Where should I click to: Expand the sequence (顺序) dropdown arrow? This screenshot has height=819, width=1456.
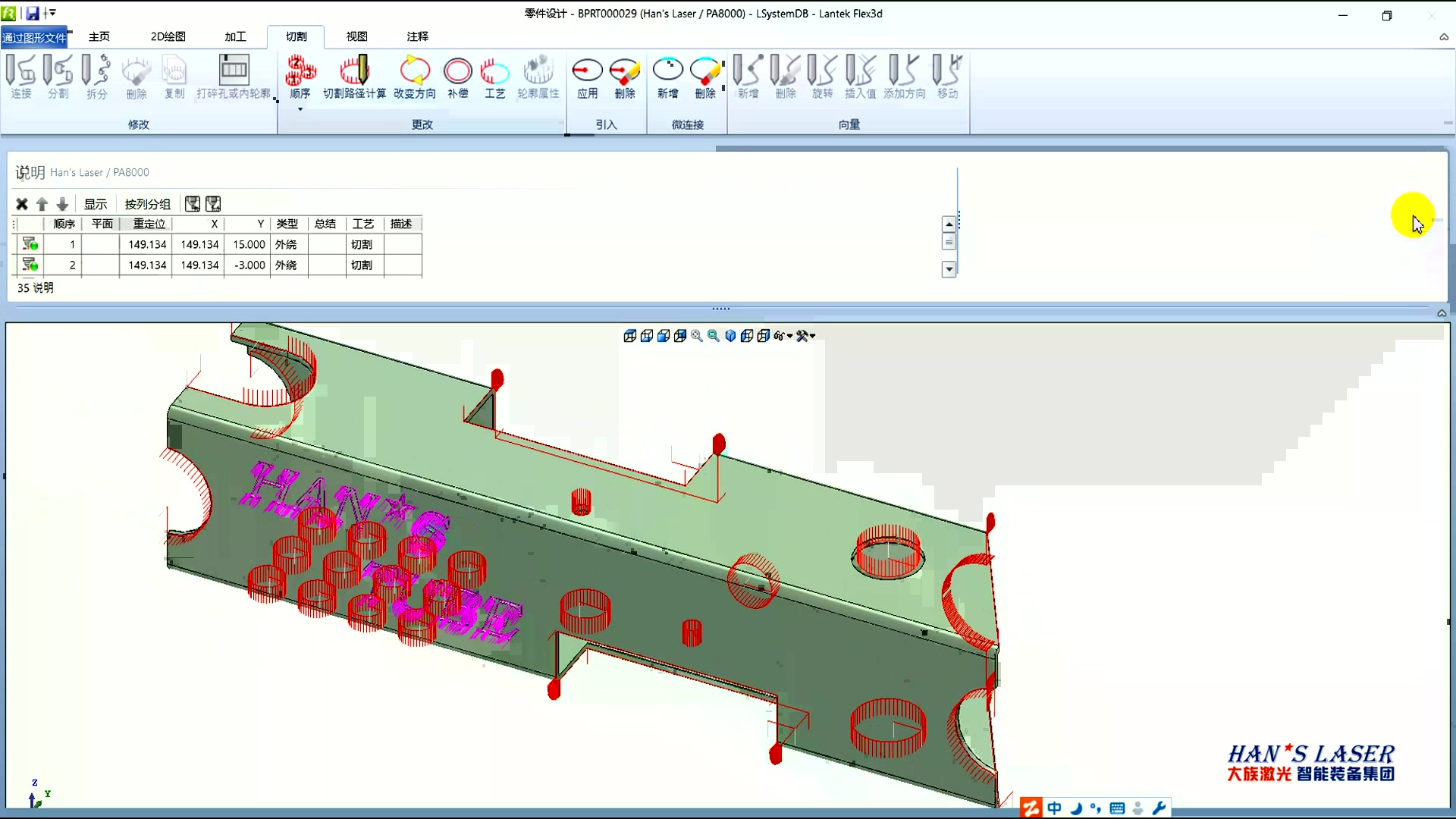(x=300, y=109)
